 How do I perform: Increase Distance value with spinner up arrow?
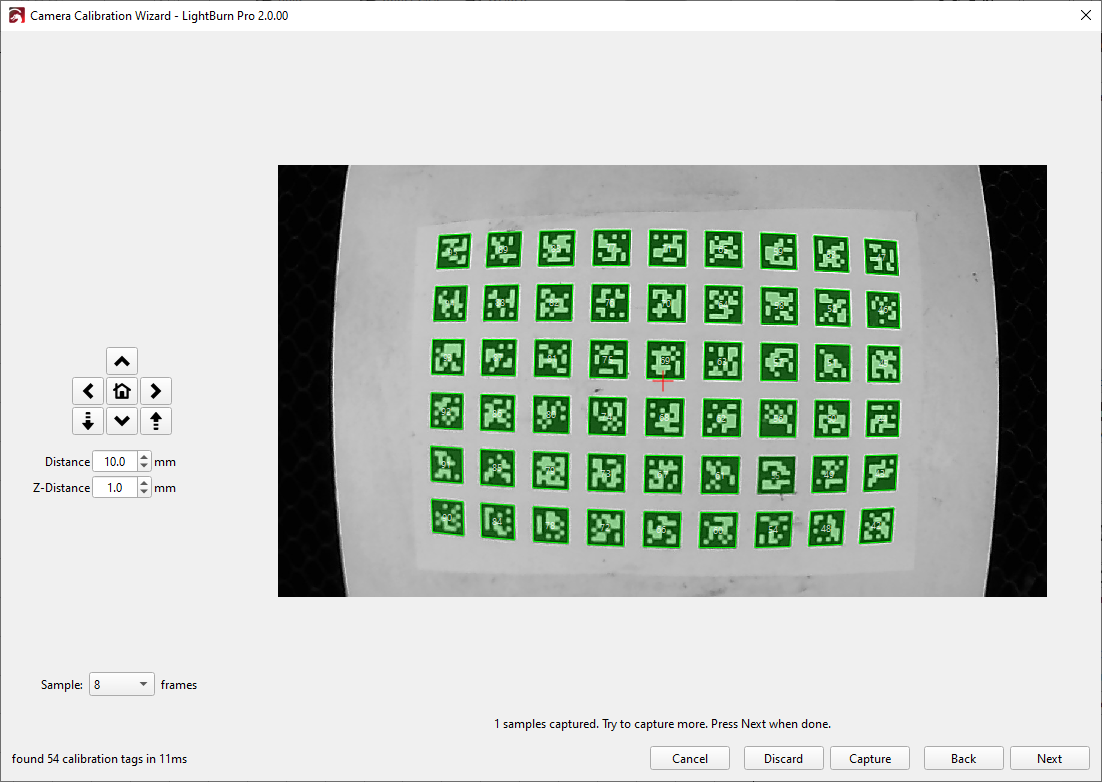pos(144,457)
